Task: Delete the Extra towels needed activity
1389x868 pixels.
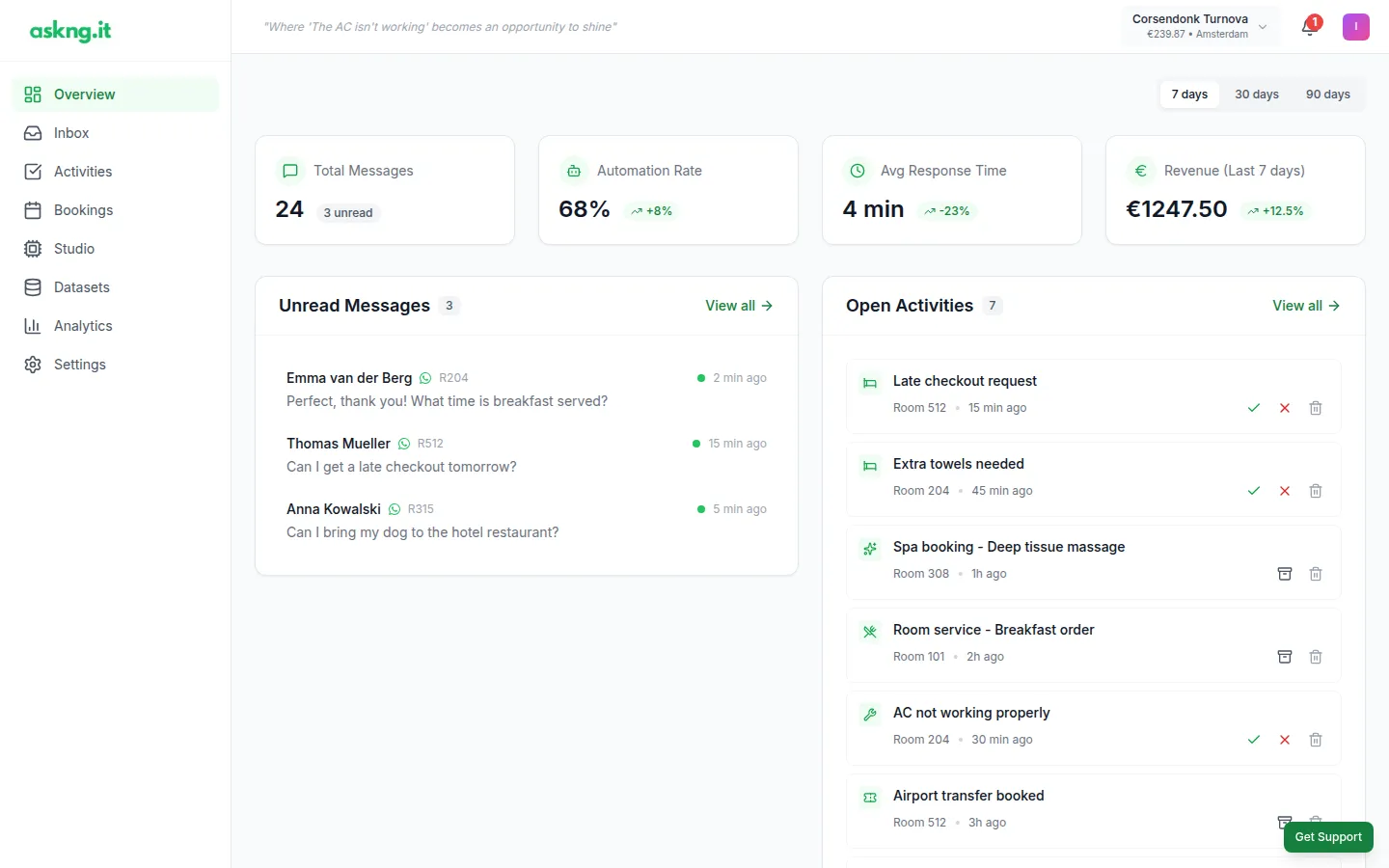Action: (1316, 491)
